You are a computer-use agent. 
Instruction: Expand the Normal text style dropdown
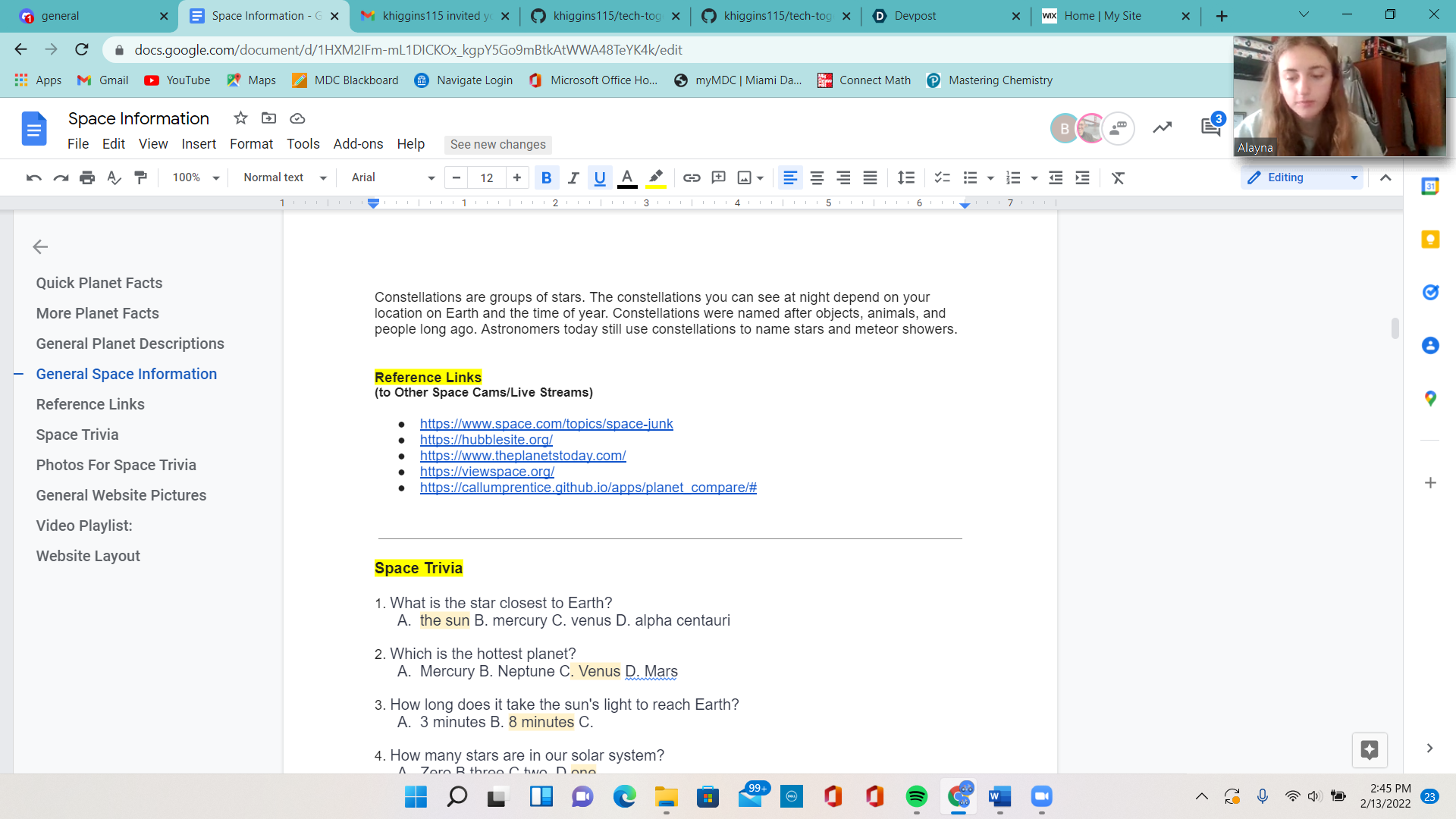284,177
